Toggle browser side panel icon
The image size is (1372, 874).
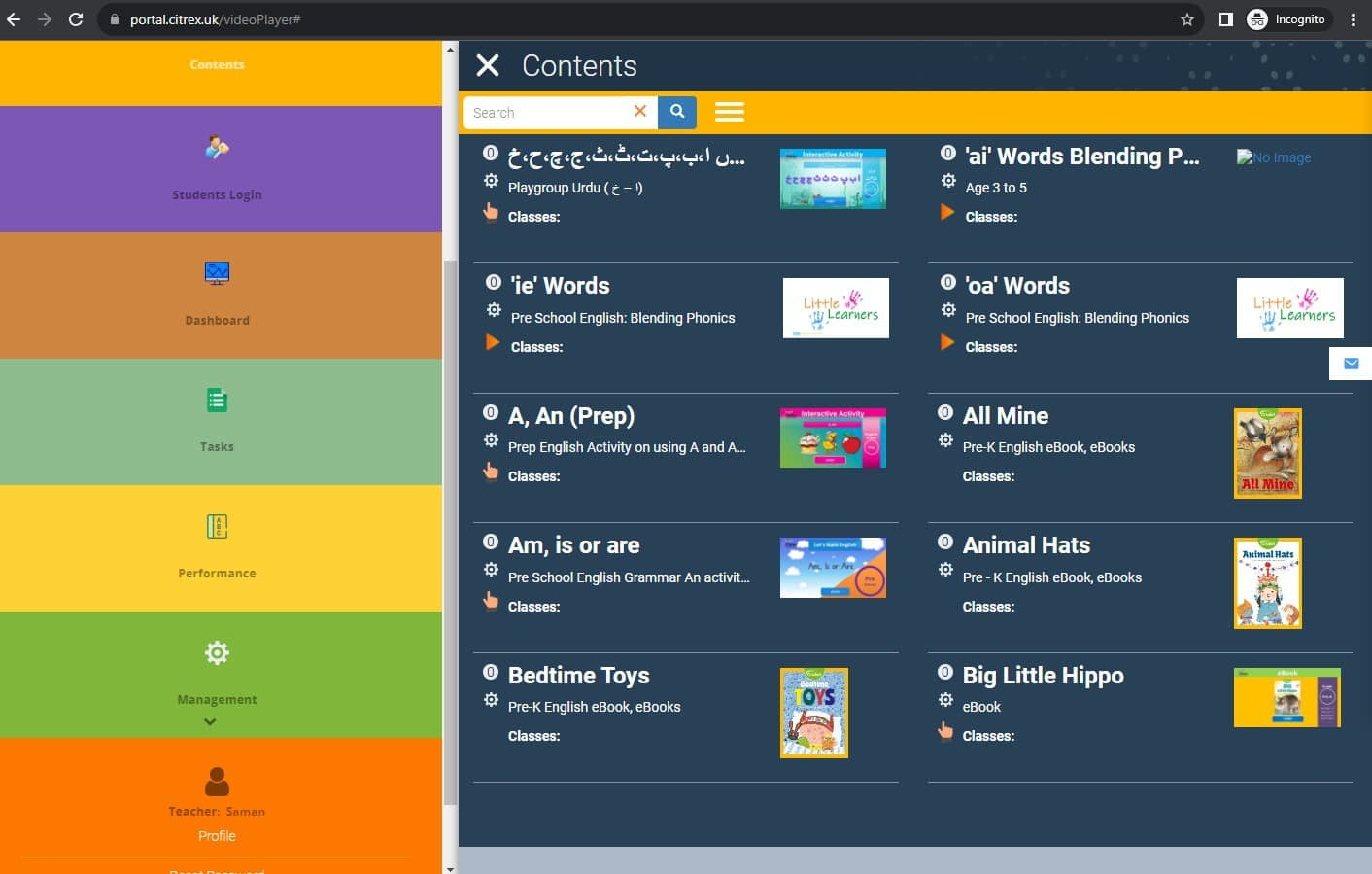click(1225, 19)
